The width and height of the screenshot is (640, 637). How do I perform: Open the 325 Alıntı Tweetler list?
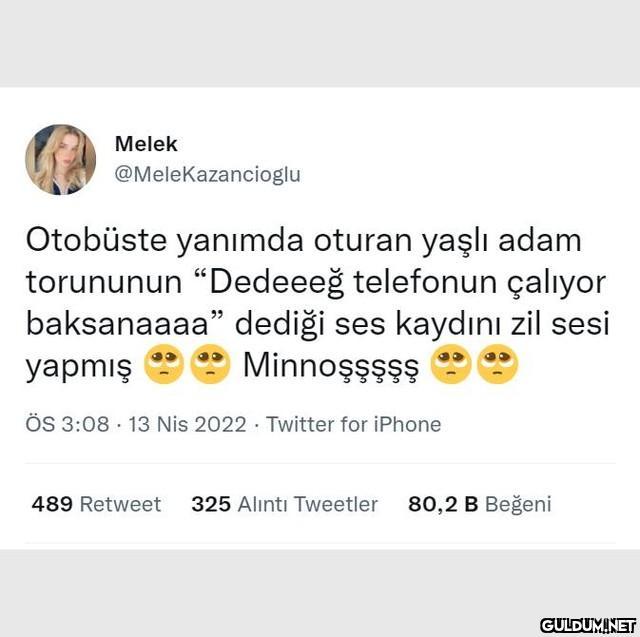pyautogui.click(x=284, y=504)
